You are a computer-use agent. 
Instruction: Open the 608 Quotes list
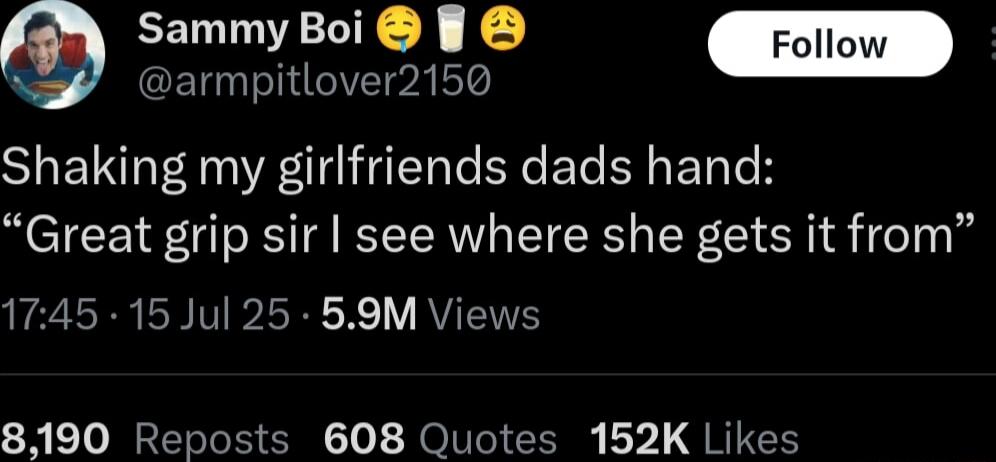440,438
